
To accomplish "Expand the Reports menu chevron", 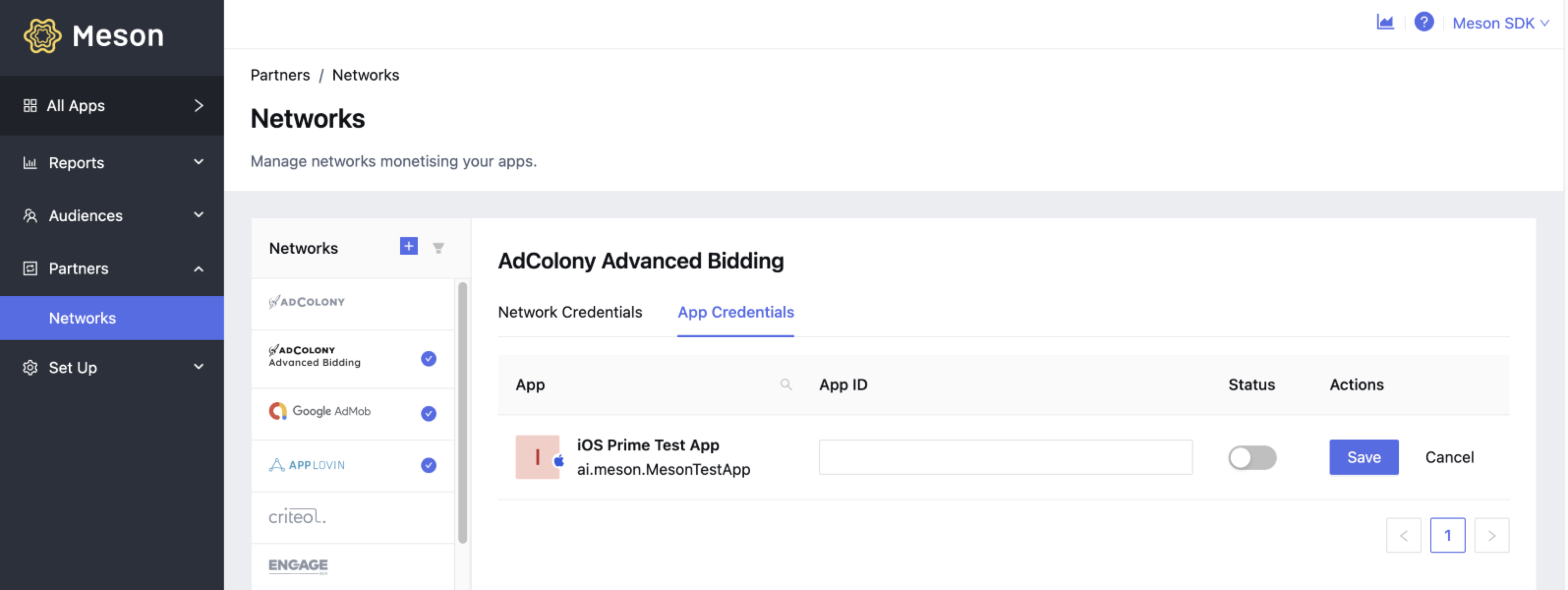I will (199, 162).
